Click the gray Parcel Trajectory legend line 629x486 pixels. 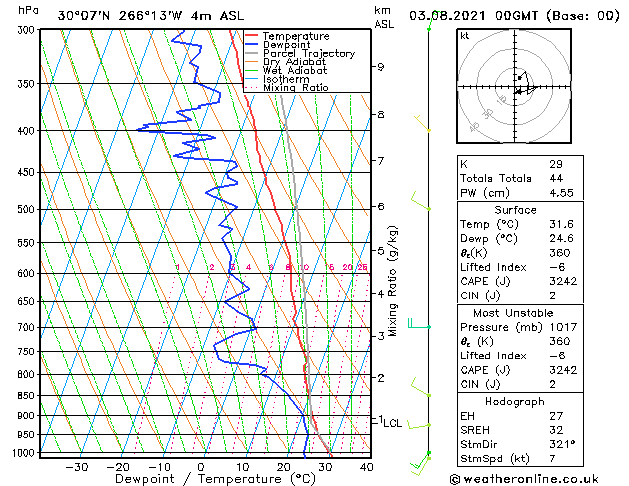click(x=252, y=53)
